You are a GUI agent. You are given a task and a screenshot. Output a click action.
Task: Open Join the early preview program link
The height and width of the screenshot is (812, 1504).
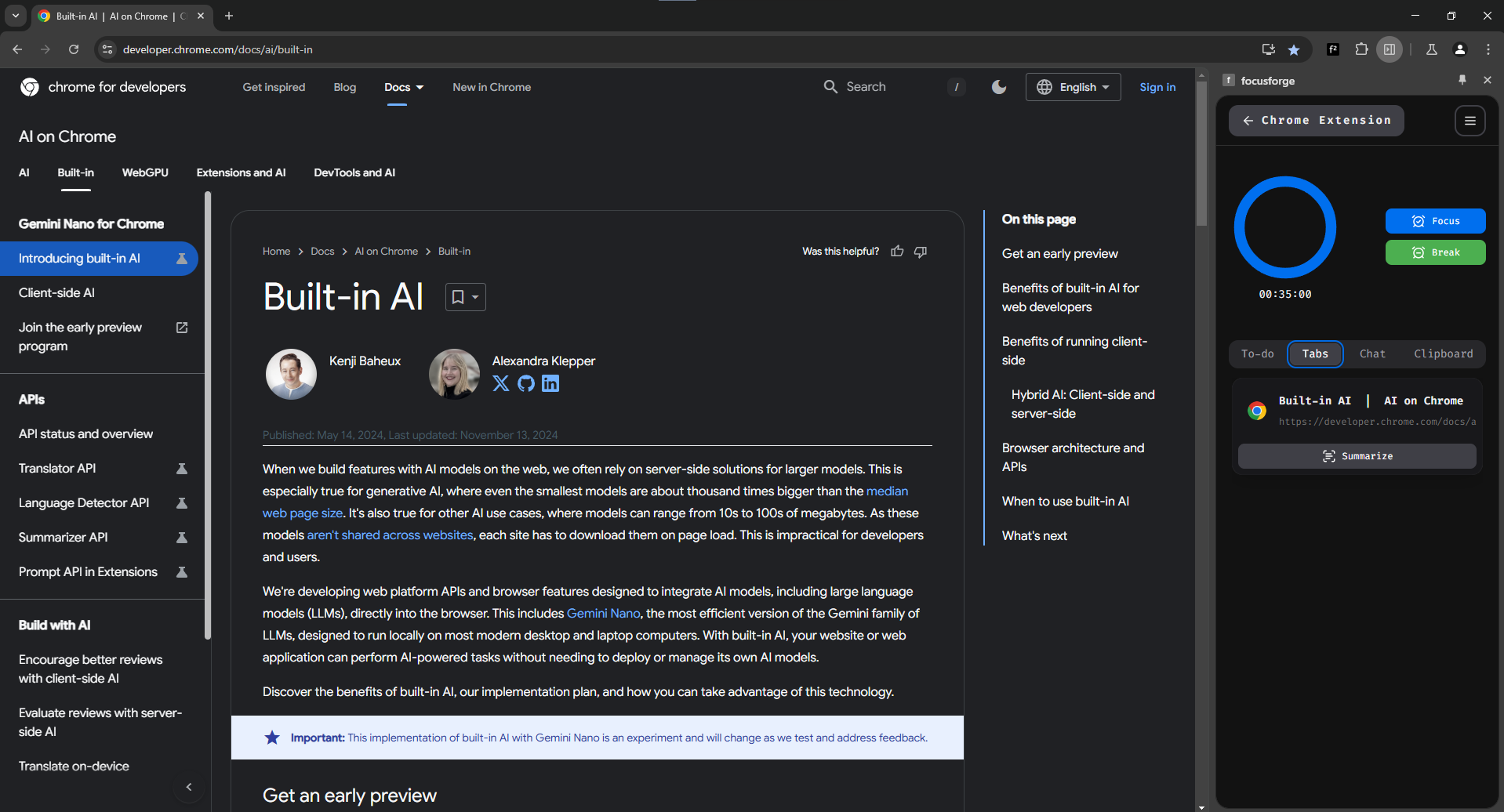99,337
